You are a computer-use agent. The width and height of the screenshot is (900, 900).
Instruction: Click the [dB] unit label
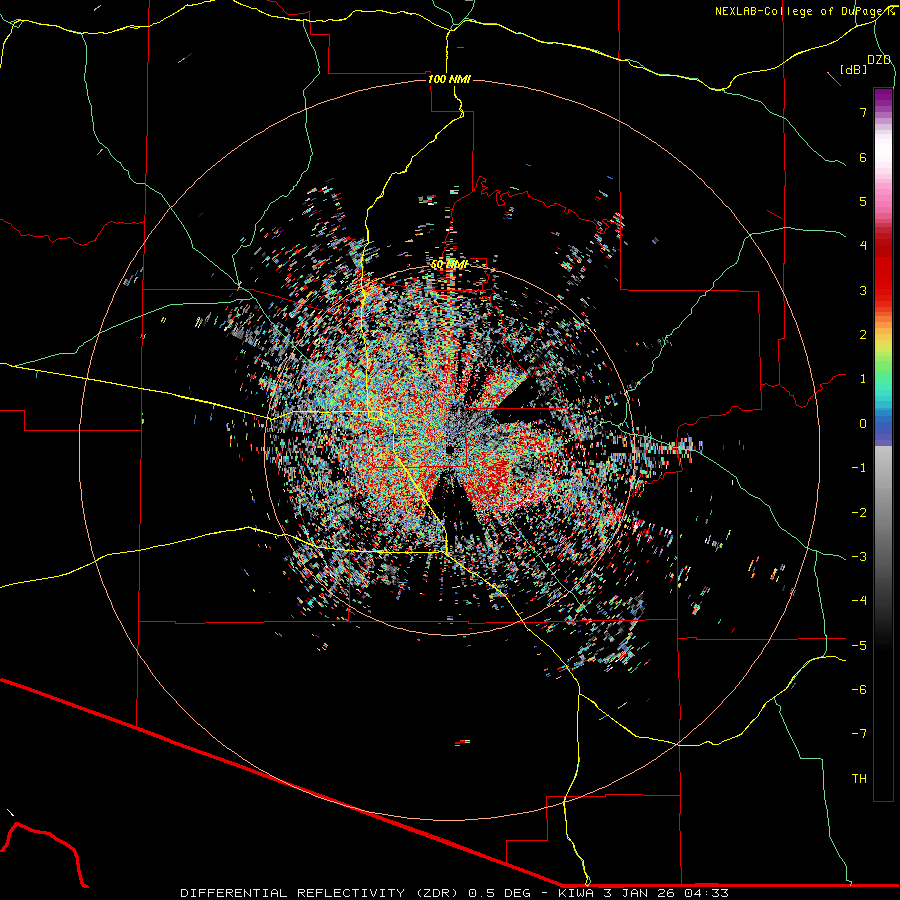[854, 69]
